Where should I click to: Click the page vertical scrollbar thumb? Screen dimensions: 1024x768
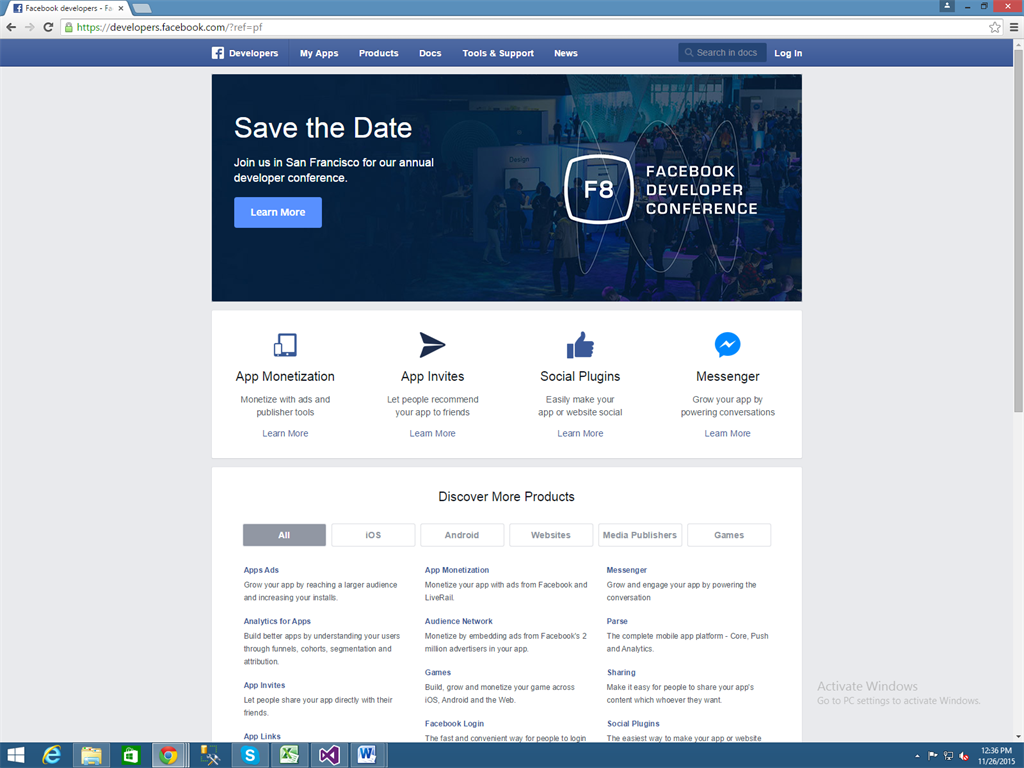1018,230
